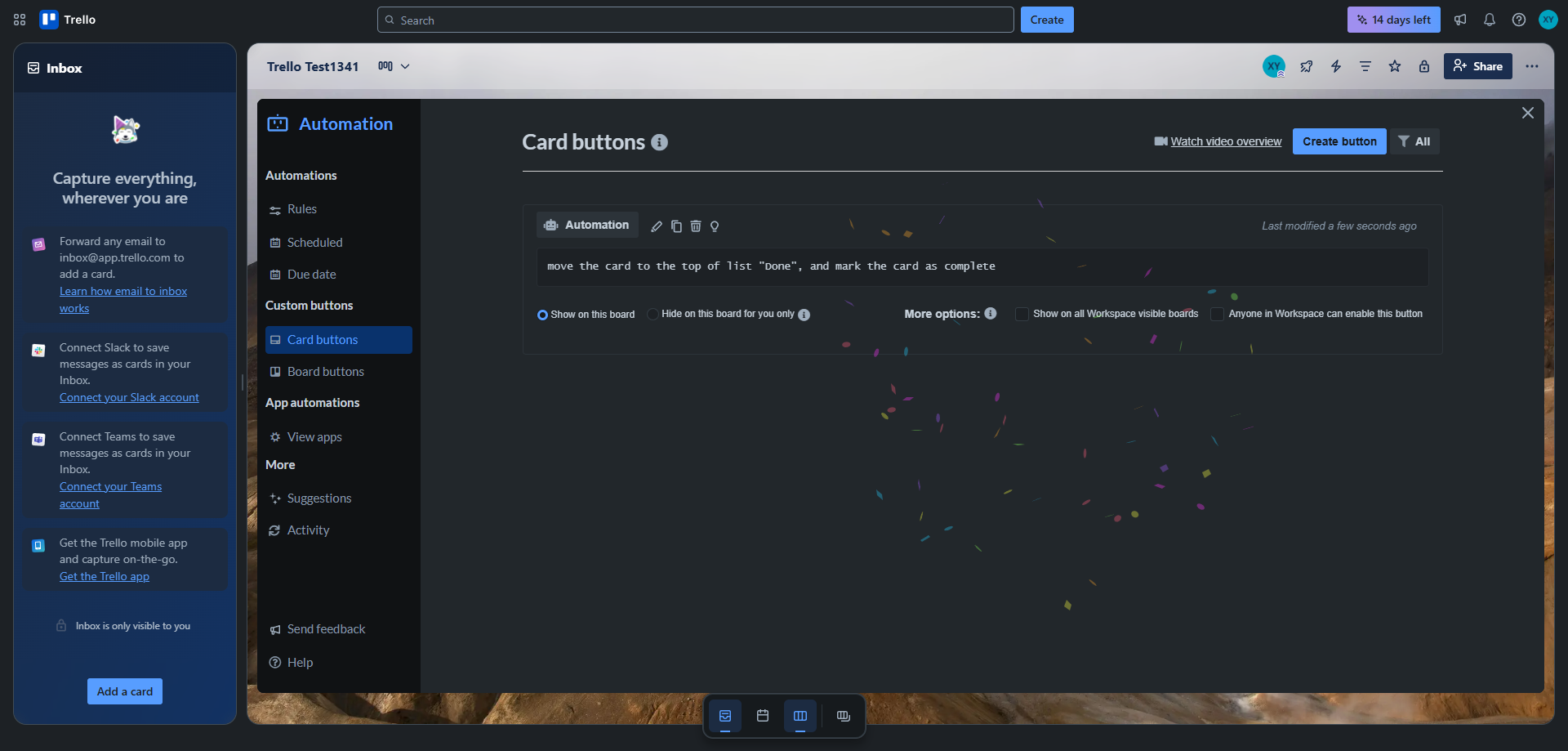The image size is (1568, 751).
Task: Open the account avatar menu in top bar
Action: tap(1548, 20)
